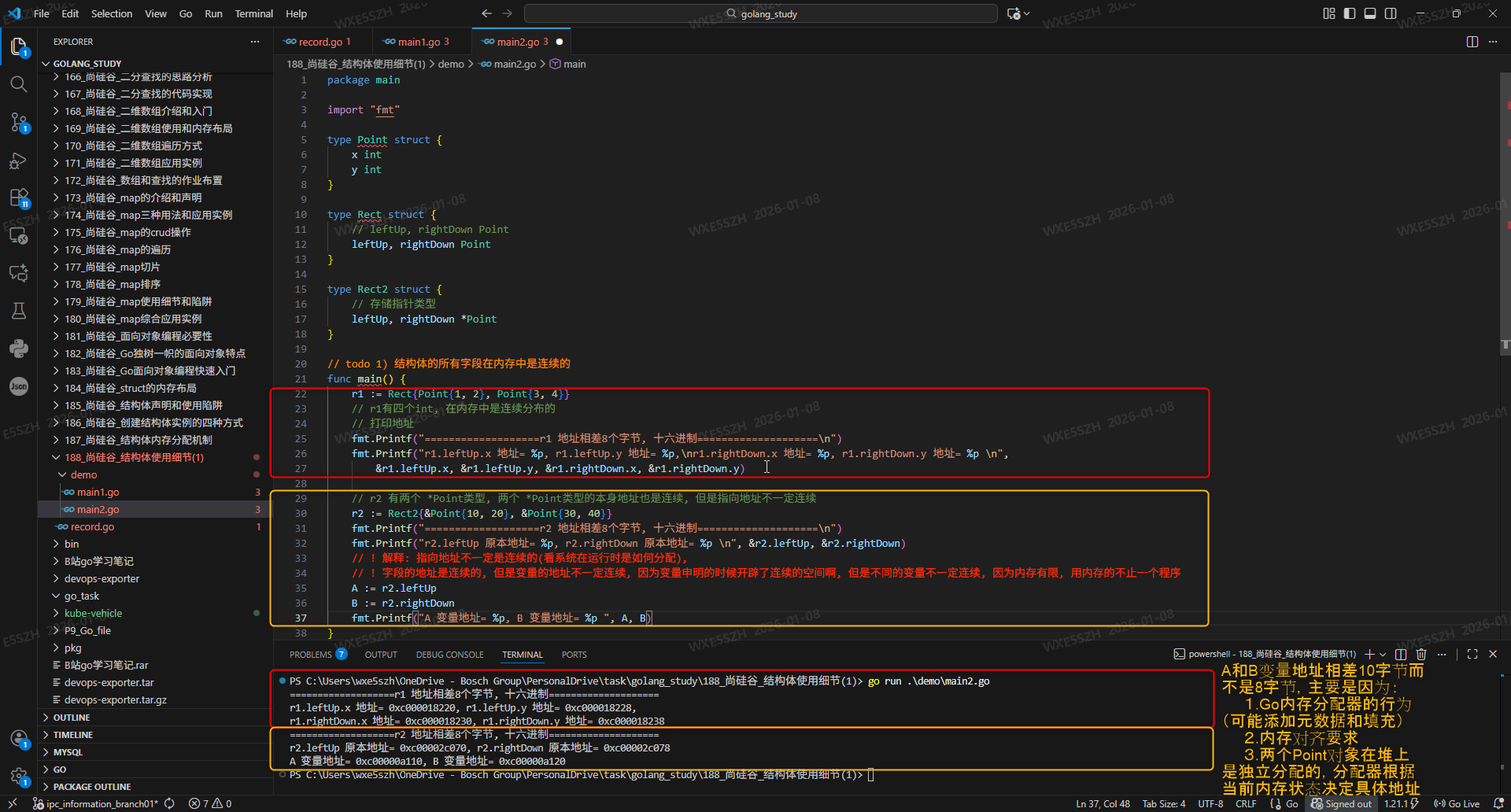Switch to the main1.go editor tab
The width and height of the screenshot is (1511, 812).
423,42
